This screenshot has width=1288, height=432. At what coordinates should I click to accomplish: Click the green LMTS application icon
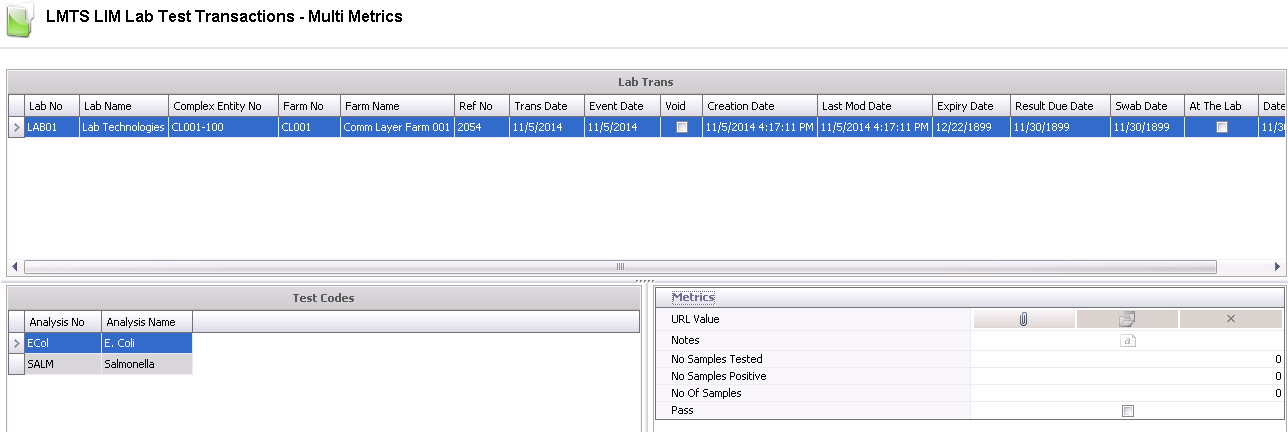point(20,20)
